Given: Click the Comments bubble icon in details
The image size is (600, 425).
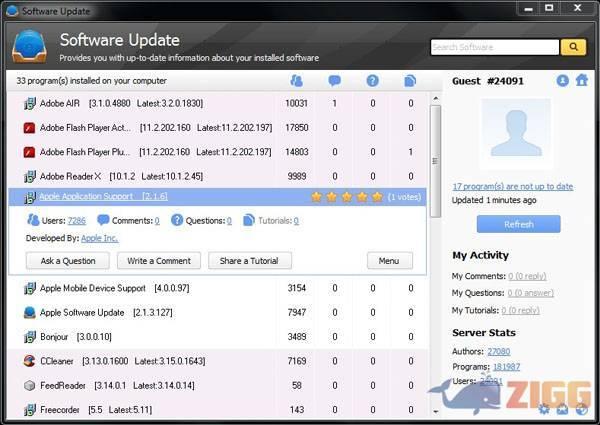Looking at the screenshot, I should 103,220.
